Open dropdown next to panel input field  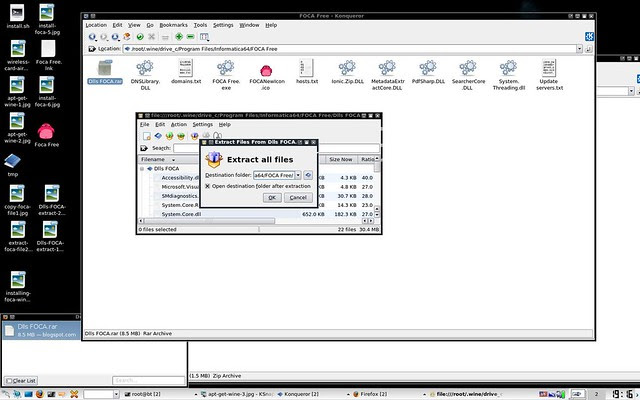pos(116,394)
